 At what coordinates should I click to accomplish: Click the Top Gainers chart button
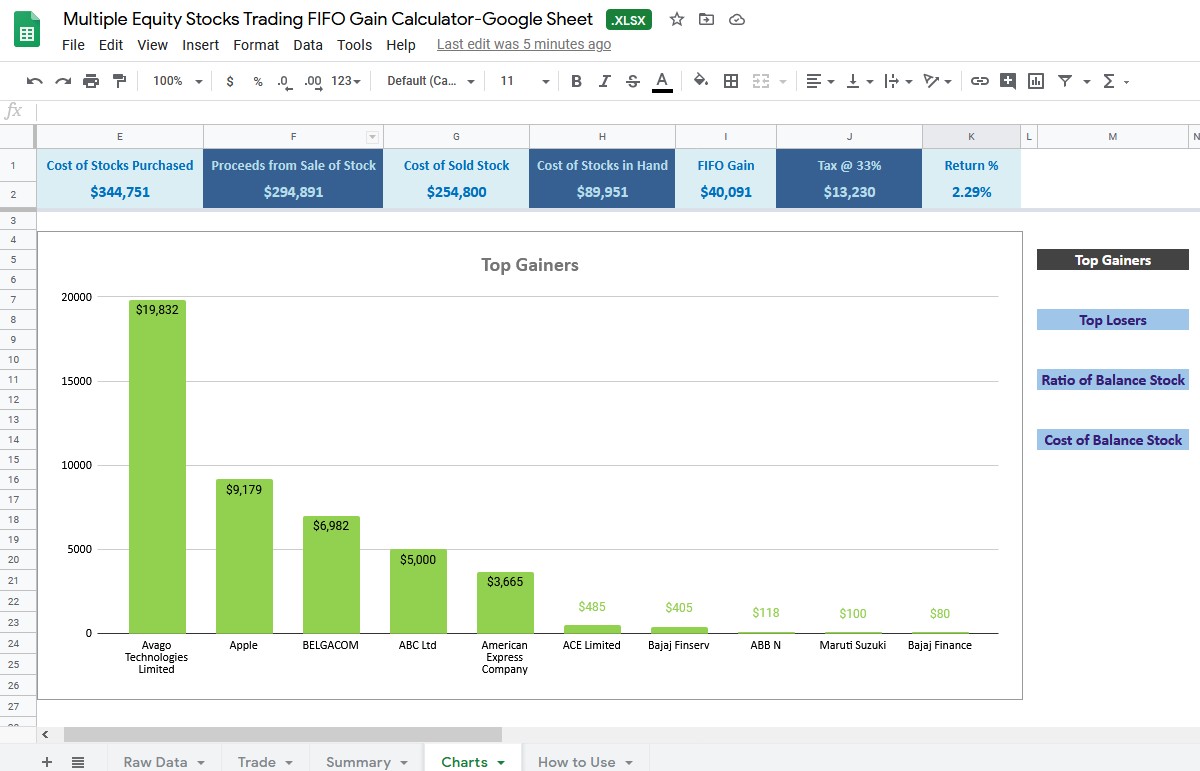point(1113,260)
